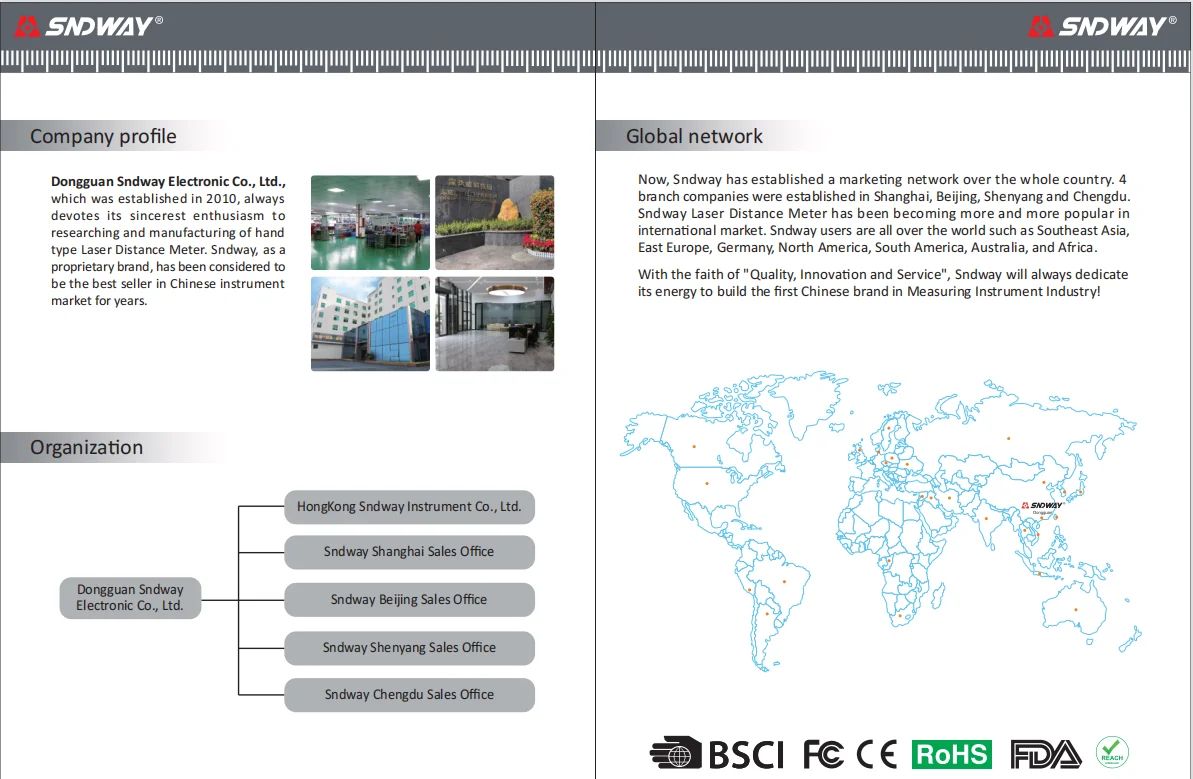1193x779 pixels.
Task: Click the REACH checkmark badge
Action: click(x=1112, y=752)
